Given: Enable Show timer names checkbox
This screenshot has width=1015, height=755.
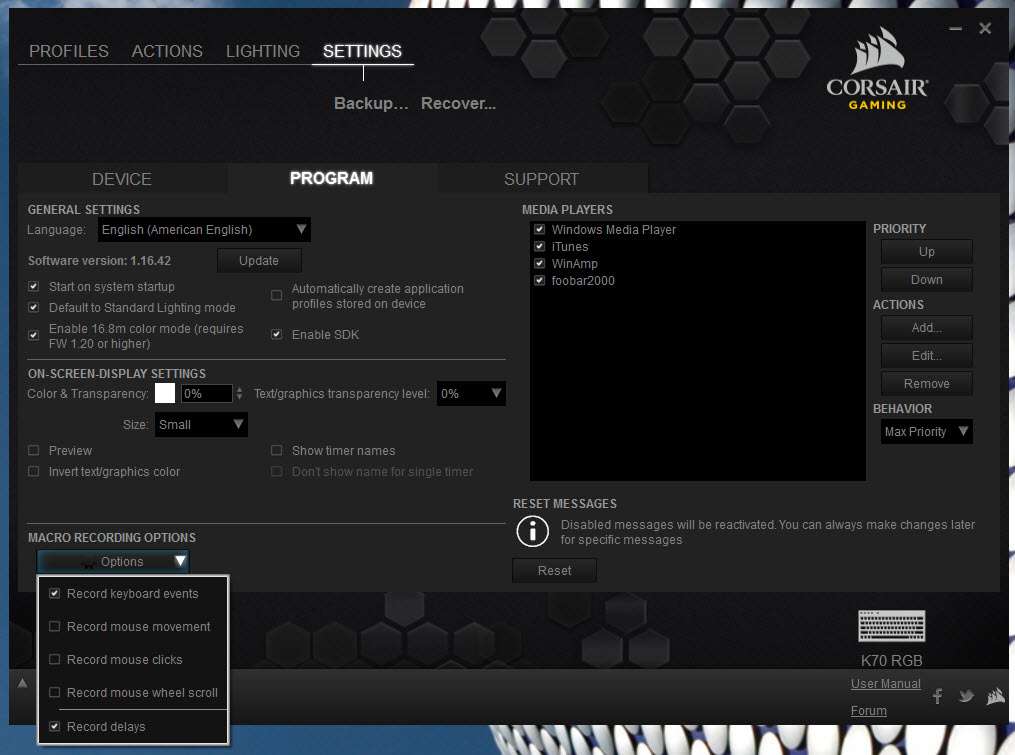Looking at the screenshot, I should click(276, 450).
